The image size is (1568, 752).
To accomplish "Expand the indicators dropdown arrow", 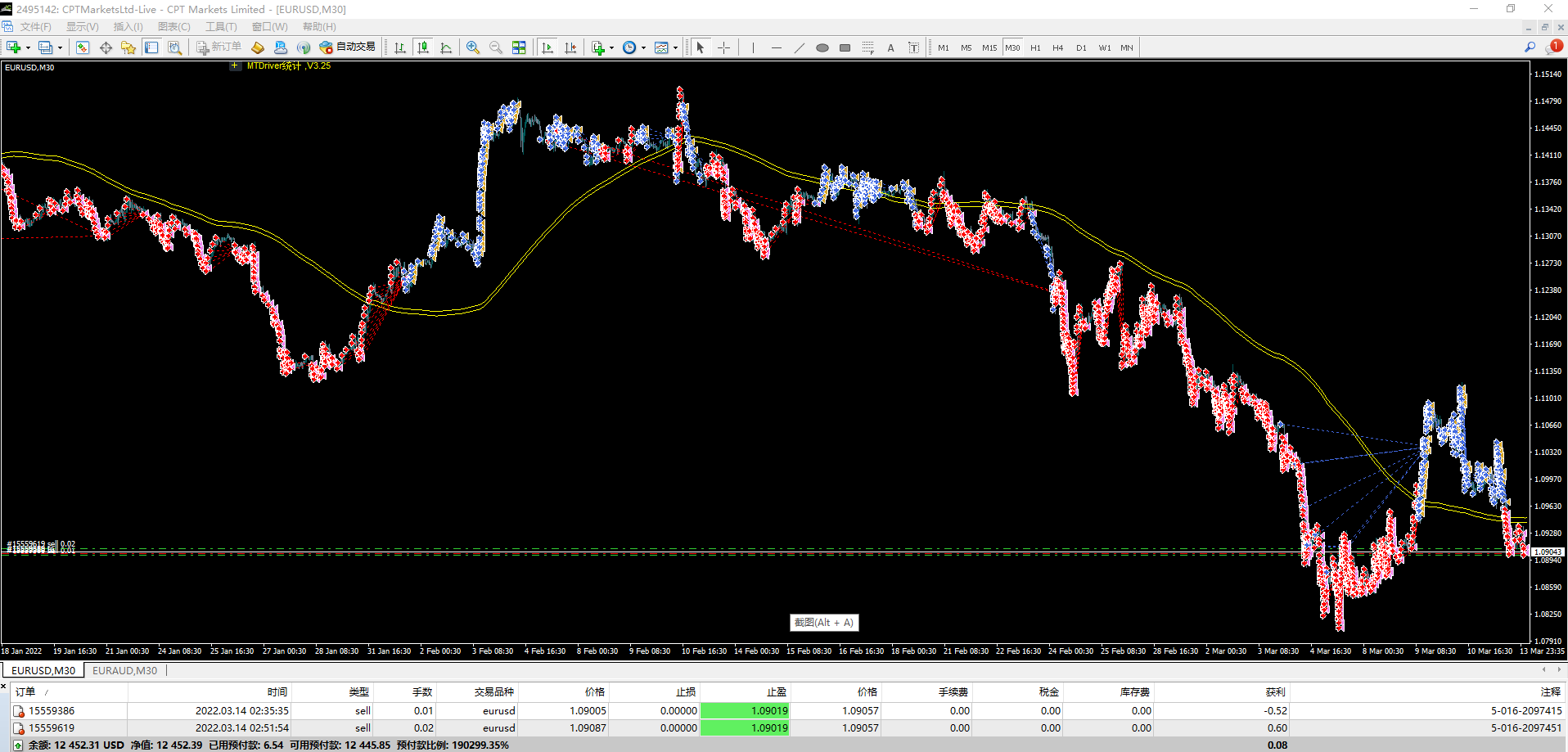I will (612, 47).
